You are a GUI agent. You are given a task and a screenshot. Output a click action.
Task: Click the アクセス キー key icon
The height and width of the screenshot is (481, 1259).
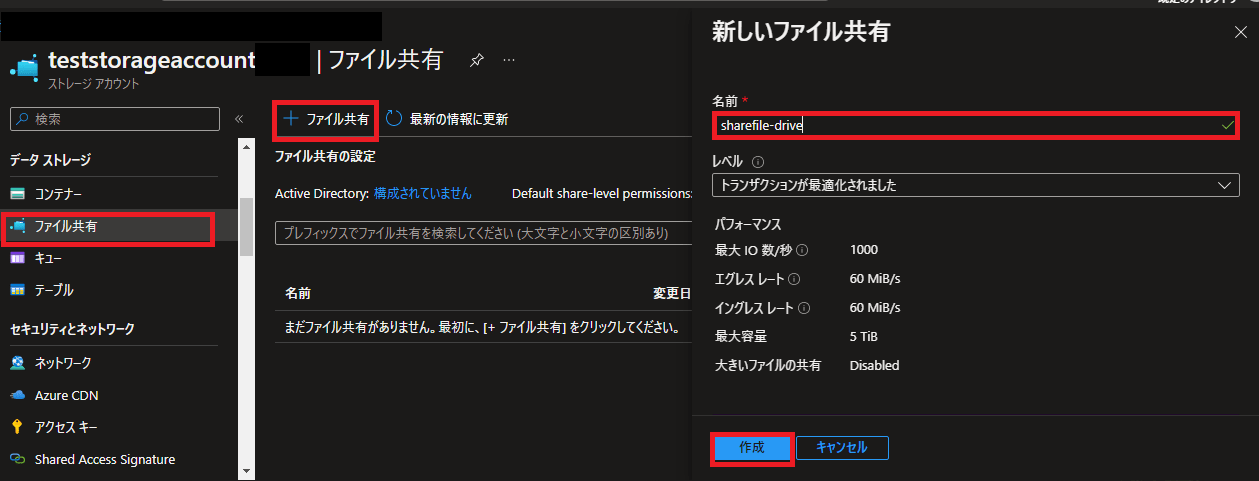(x=18, y=427)
